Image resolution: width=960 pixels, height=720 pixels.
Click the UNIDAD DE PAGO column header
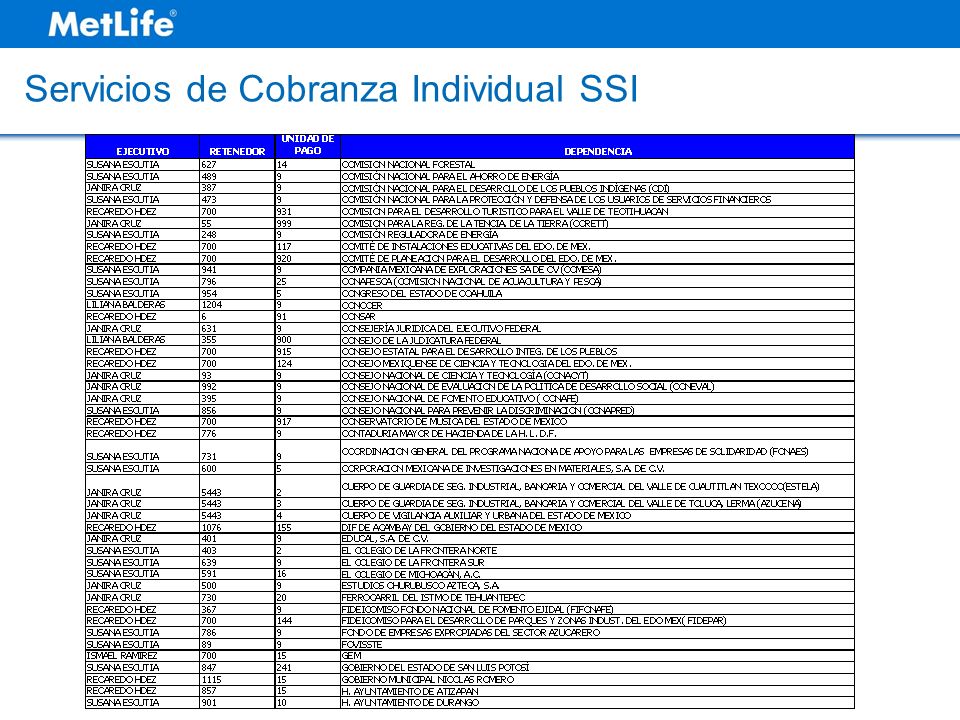pos(307,144)
